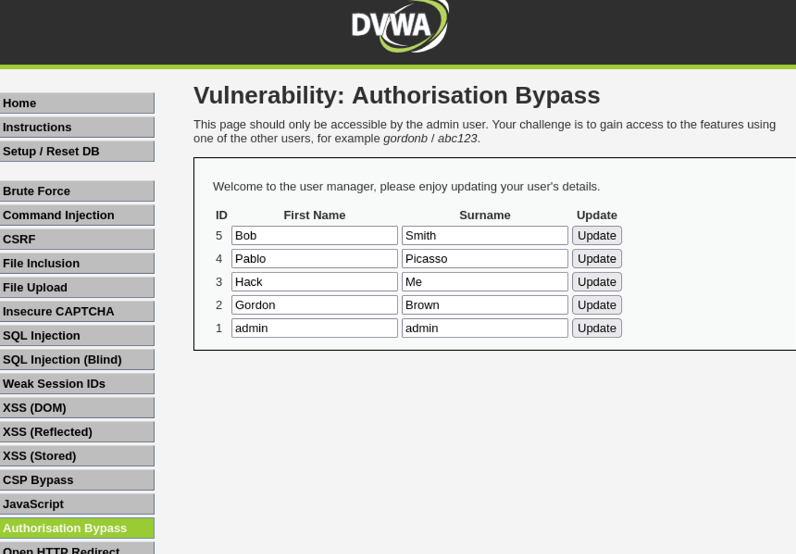
Task: Select SQL Injection (Blind) item
Action: [x=77, y=360]
